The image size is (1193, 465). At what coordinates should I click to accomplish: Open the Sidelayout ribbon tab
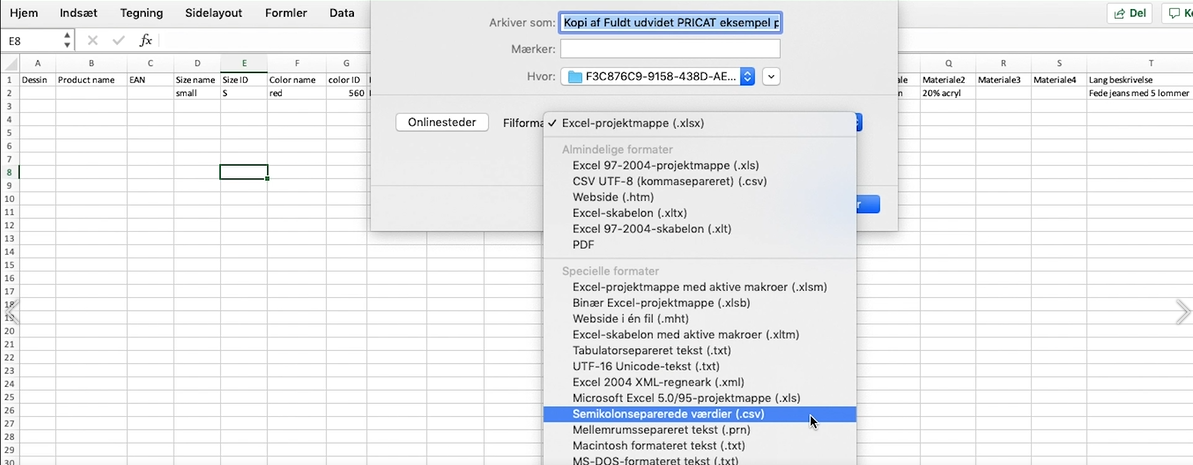click(x=213, y=13)
